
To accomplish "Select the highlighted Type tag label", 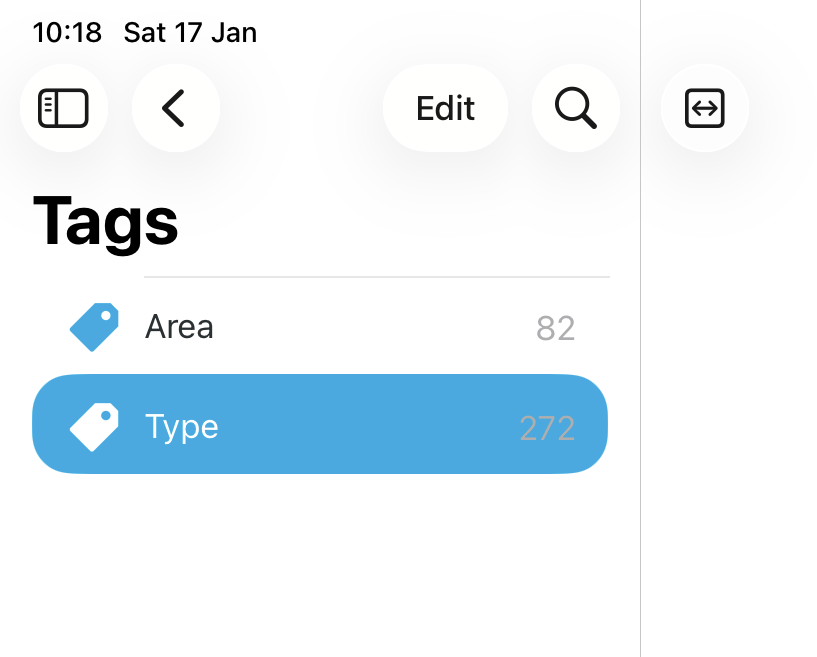I will click(x=182, y=427).
